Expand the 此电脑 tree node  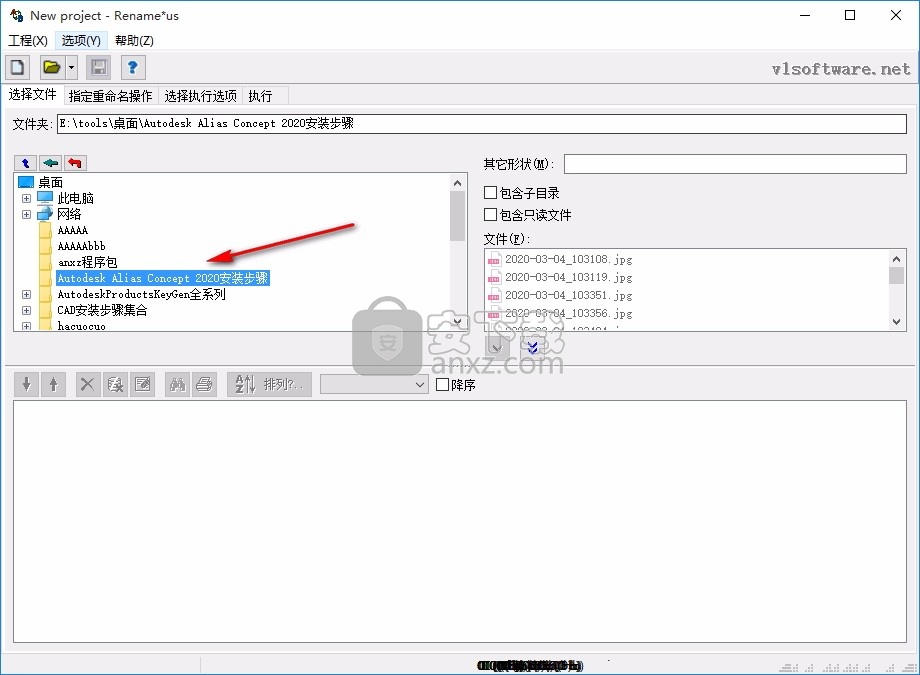(26, 198)
